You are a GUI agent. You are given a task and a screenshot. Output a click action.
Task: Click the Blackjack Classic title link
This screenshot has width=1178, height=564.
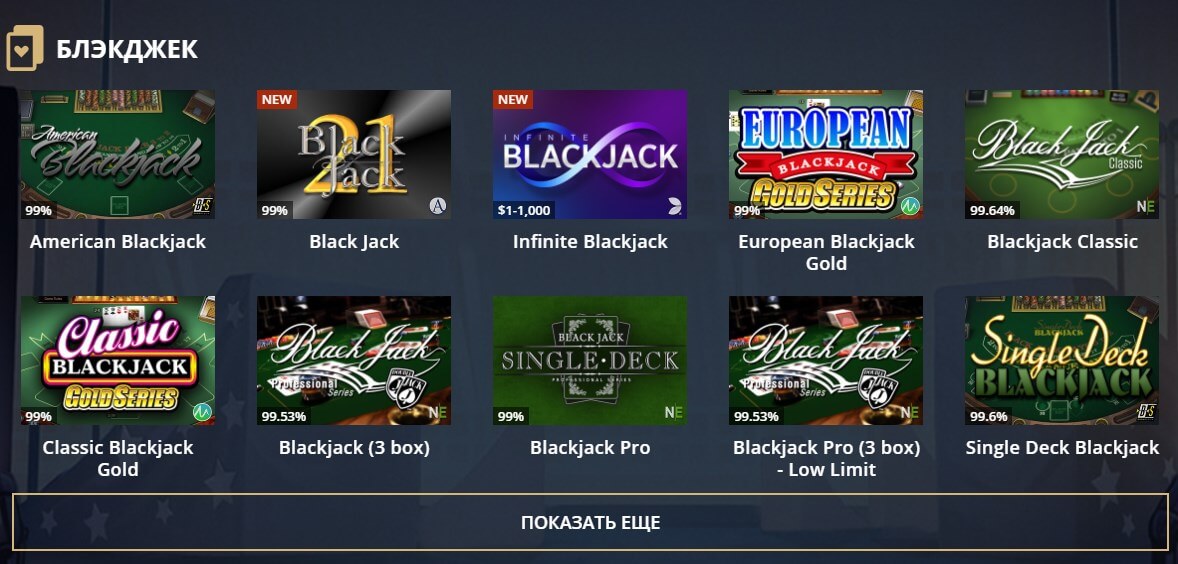pyautogui.click(x=1062, y=242)
